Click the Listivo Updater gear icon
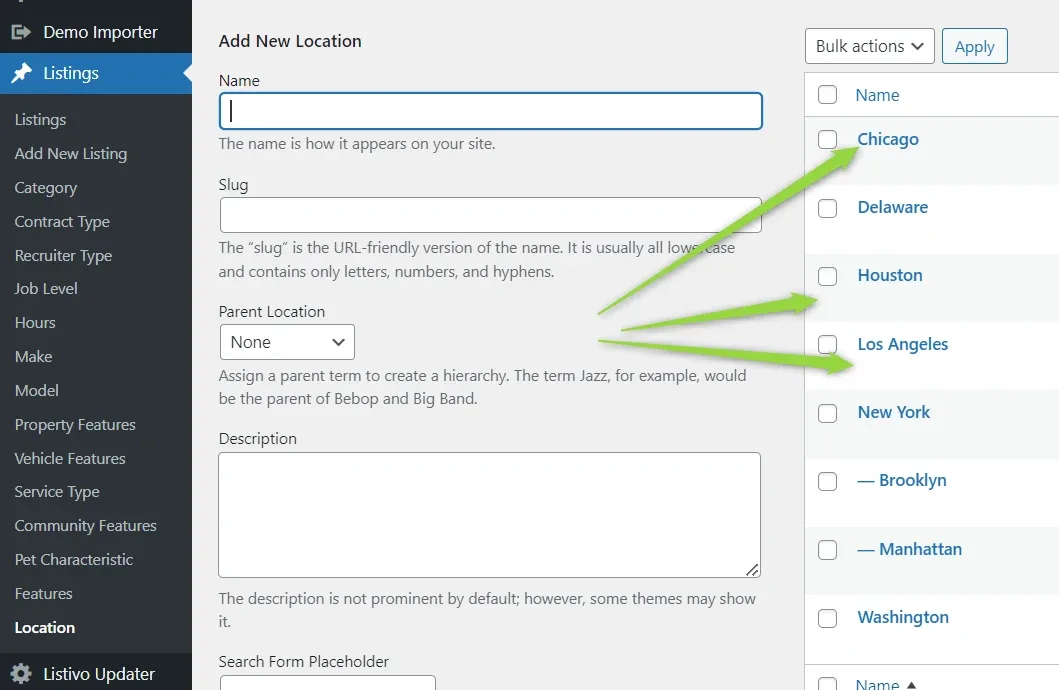Screen dimensions: 1059x690 point(21,674)
